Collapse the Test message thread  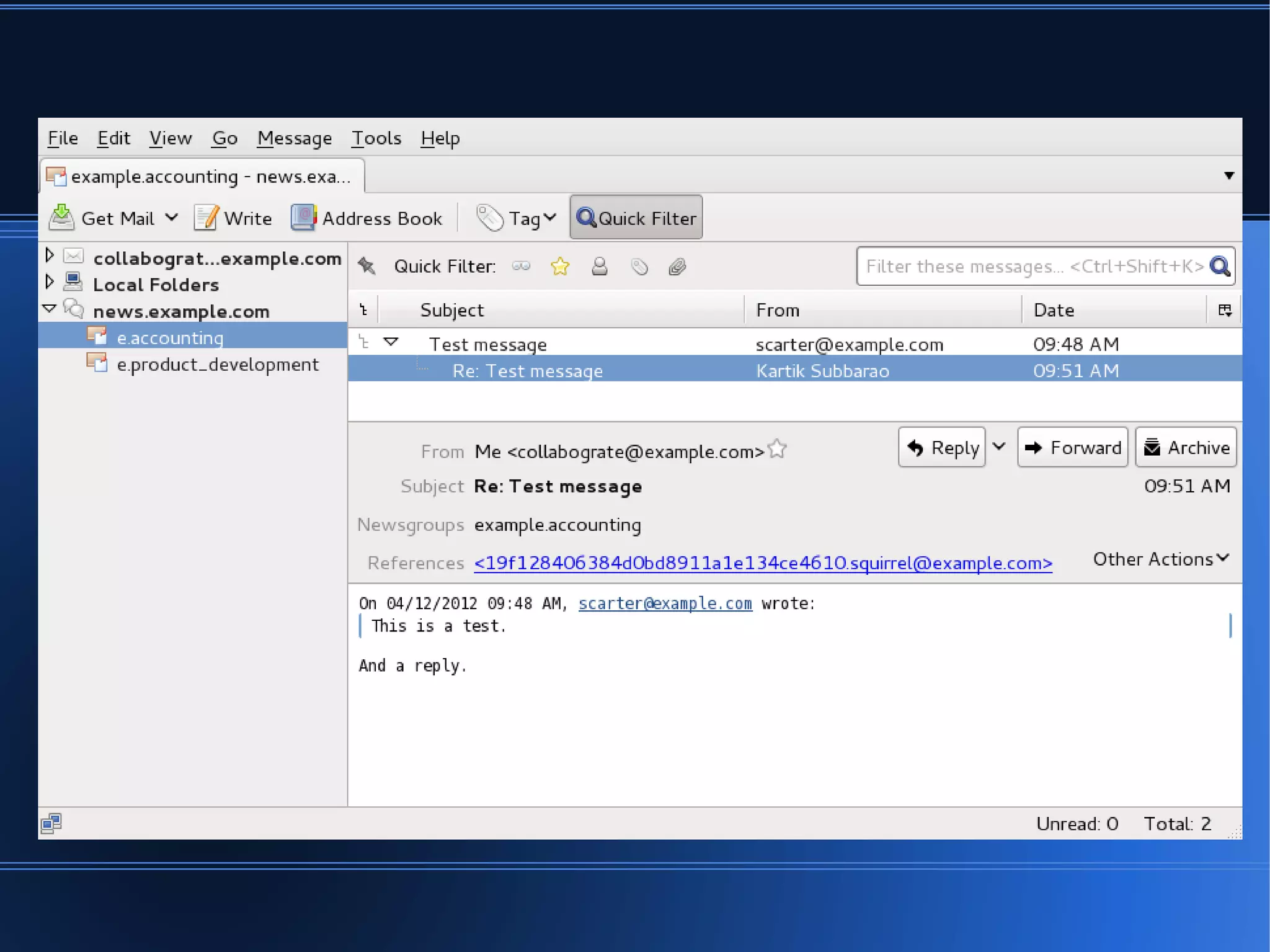[x=391, y=342]
